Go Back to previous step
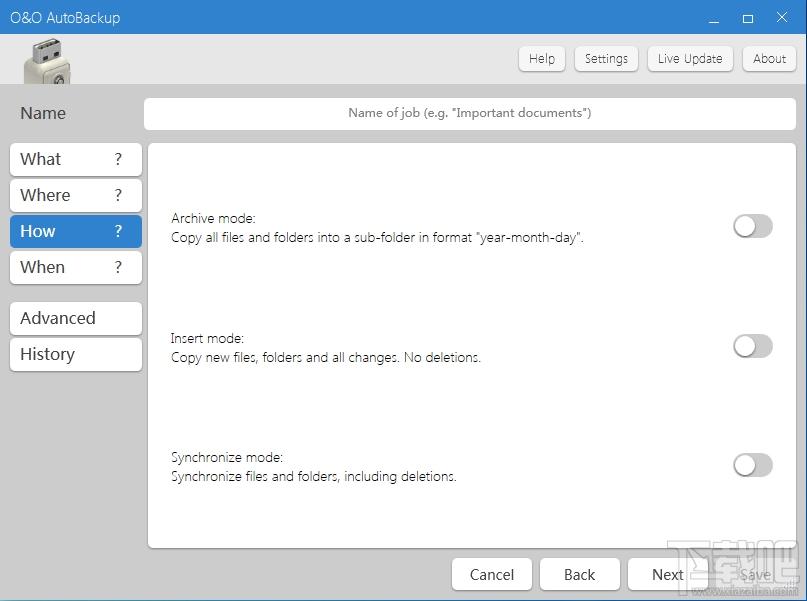807x601 pixels. tap(580, 574)
